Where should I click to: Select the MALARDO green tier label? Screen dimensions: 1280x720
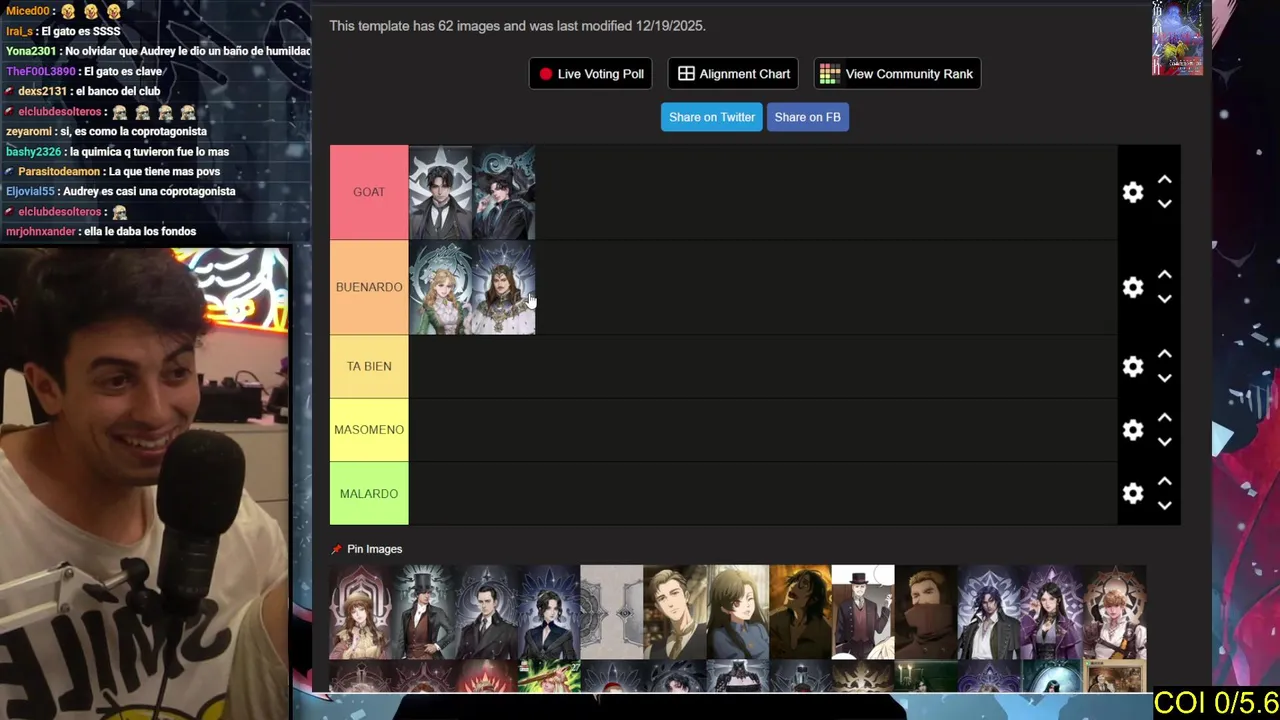(x=369, y=493)
